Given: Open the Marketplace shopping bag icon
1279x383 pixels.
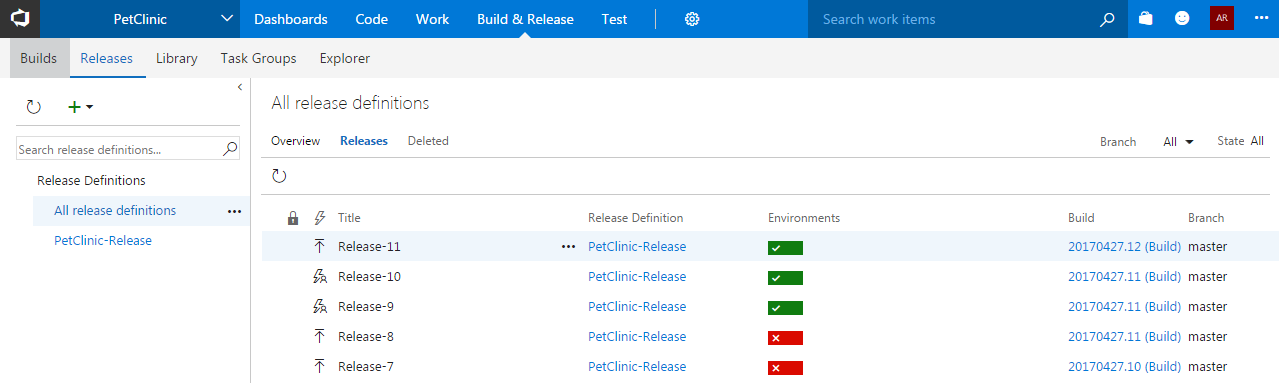Looking at the screenshot, I should point(1145,19).
